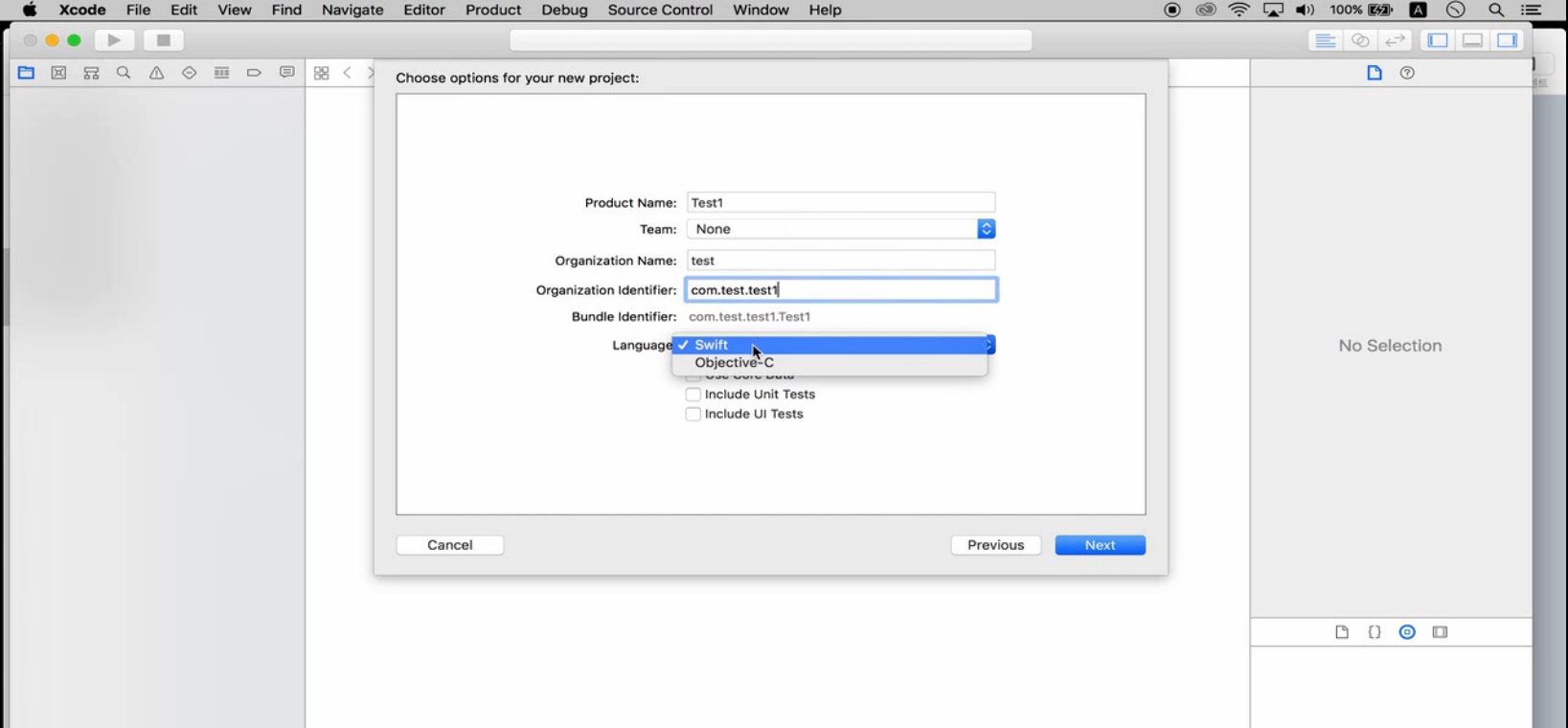Open the volume control in menu bar
The image size is (1568, 728).
pyautogui.click(x=1306, y=10)
